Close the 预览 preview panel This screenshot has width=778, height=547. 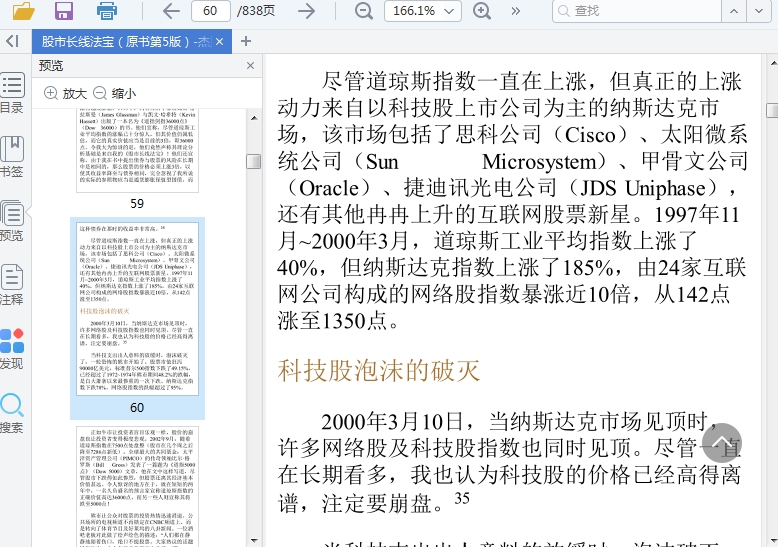tap(251, 66)
